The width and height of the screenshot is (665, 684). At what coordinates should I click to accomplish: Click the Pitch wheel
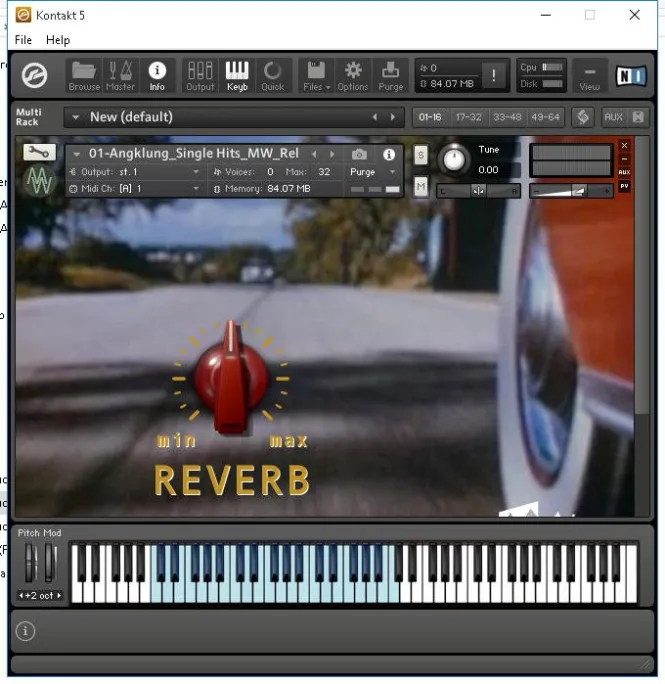(29, 563)
